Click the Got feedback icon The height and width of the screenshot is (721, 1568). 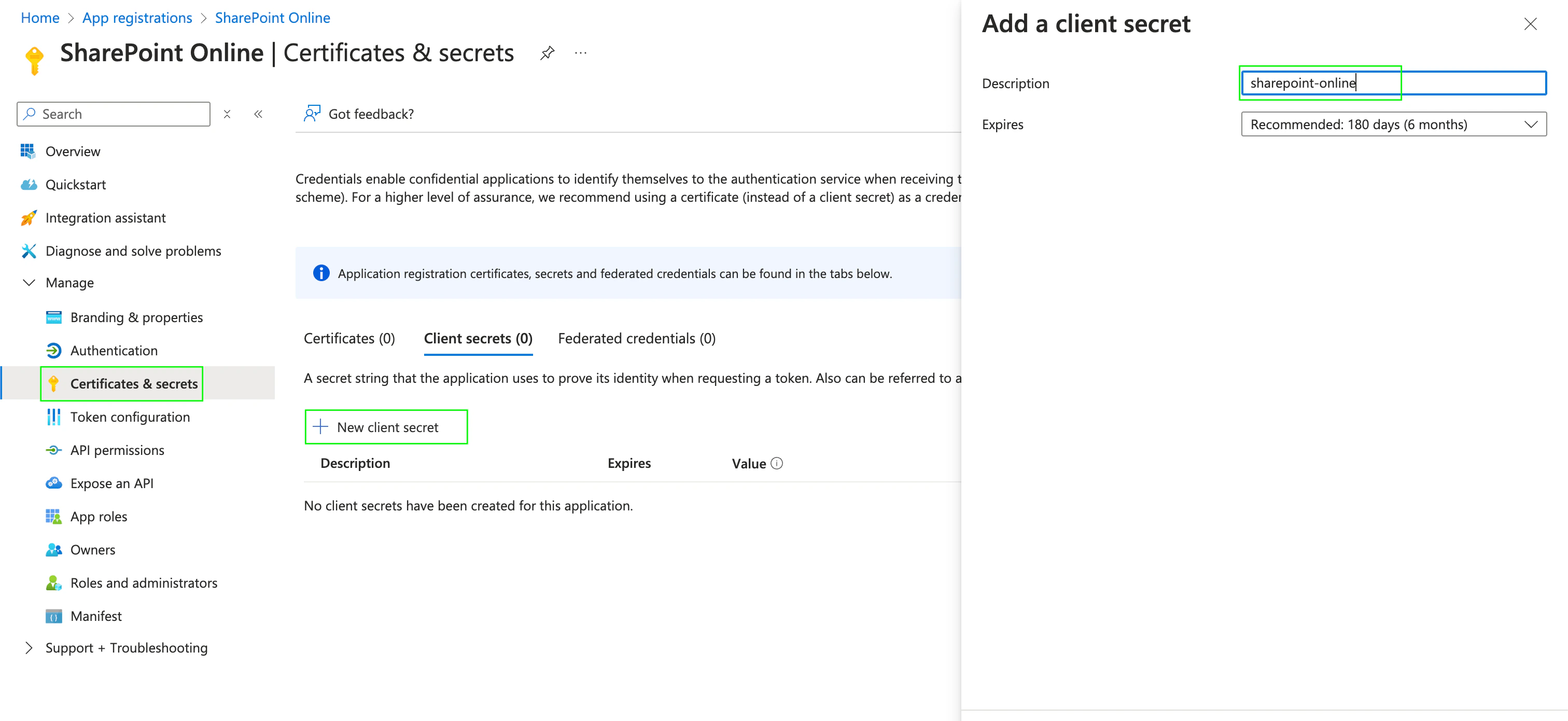[312, 114]
